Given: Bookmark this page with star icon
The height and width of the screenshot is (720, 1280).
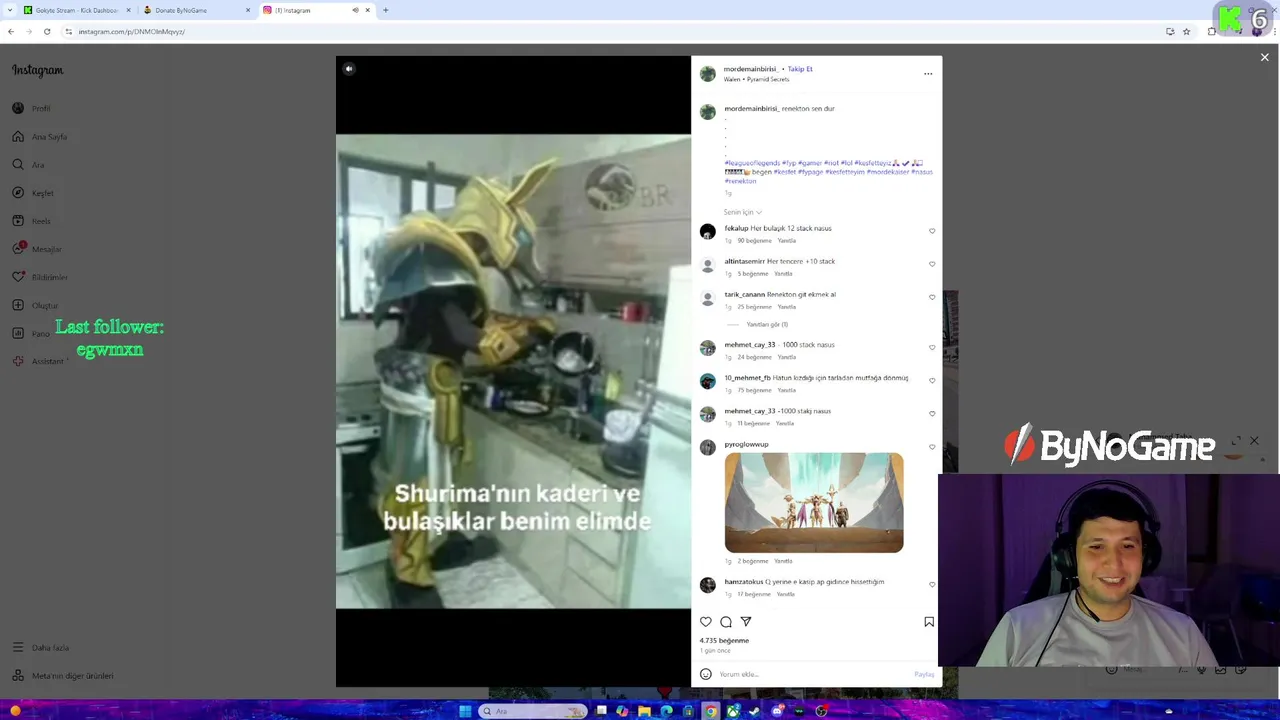Looking at the screenshot, I should [1186, 31].
